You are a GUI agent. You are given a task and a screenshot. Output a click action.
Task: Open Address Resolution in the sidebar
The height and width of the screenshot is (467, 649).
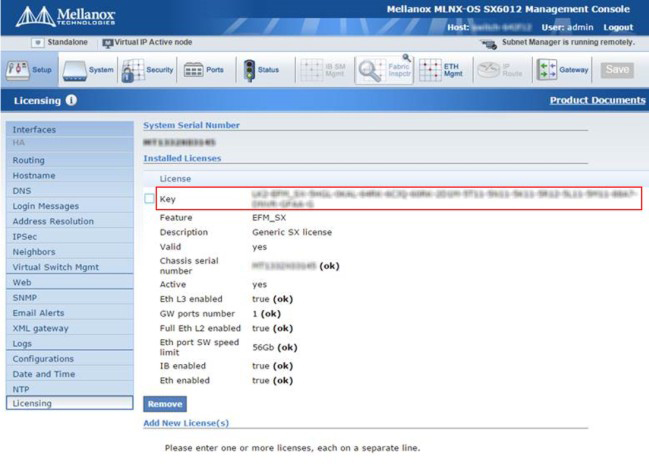[x=70, y=221]
